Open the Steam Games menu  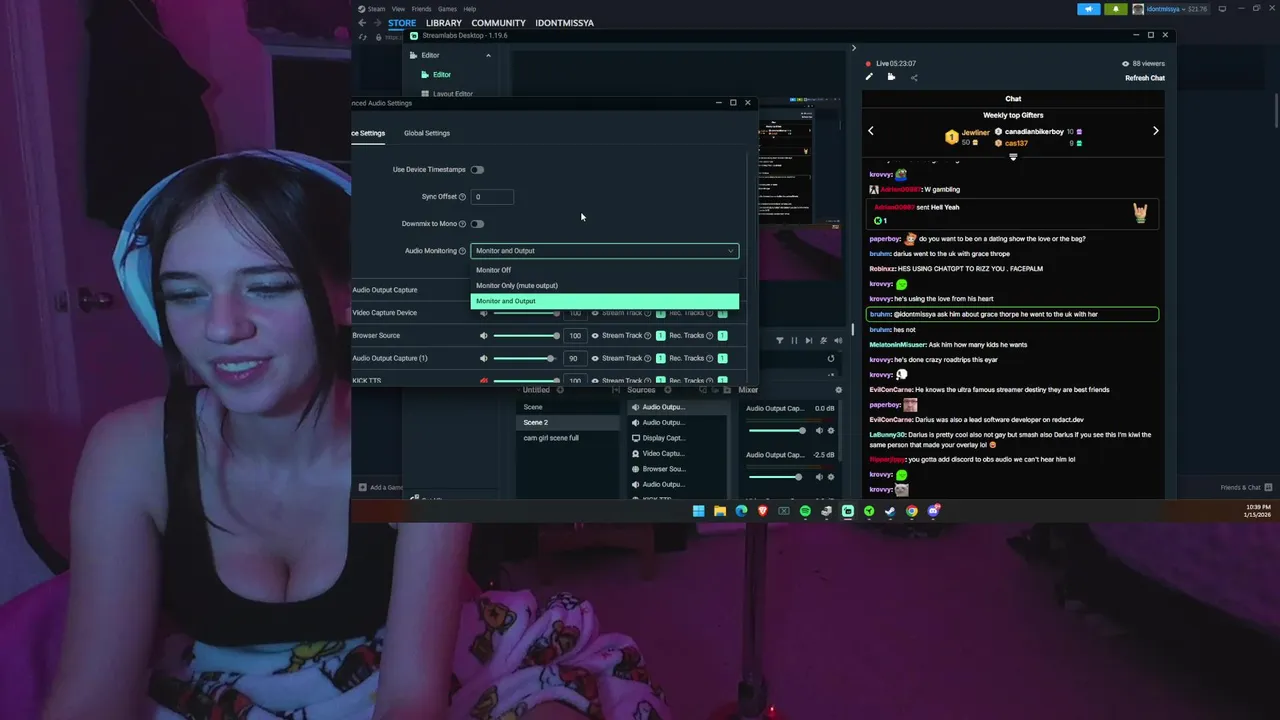pos(447,9)
